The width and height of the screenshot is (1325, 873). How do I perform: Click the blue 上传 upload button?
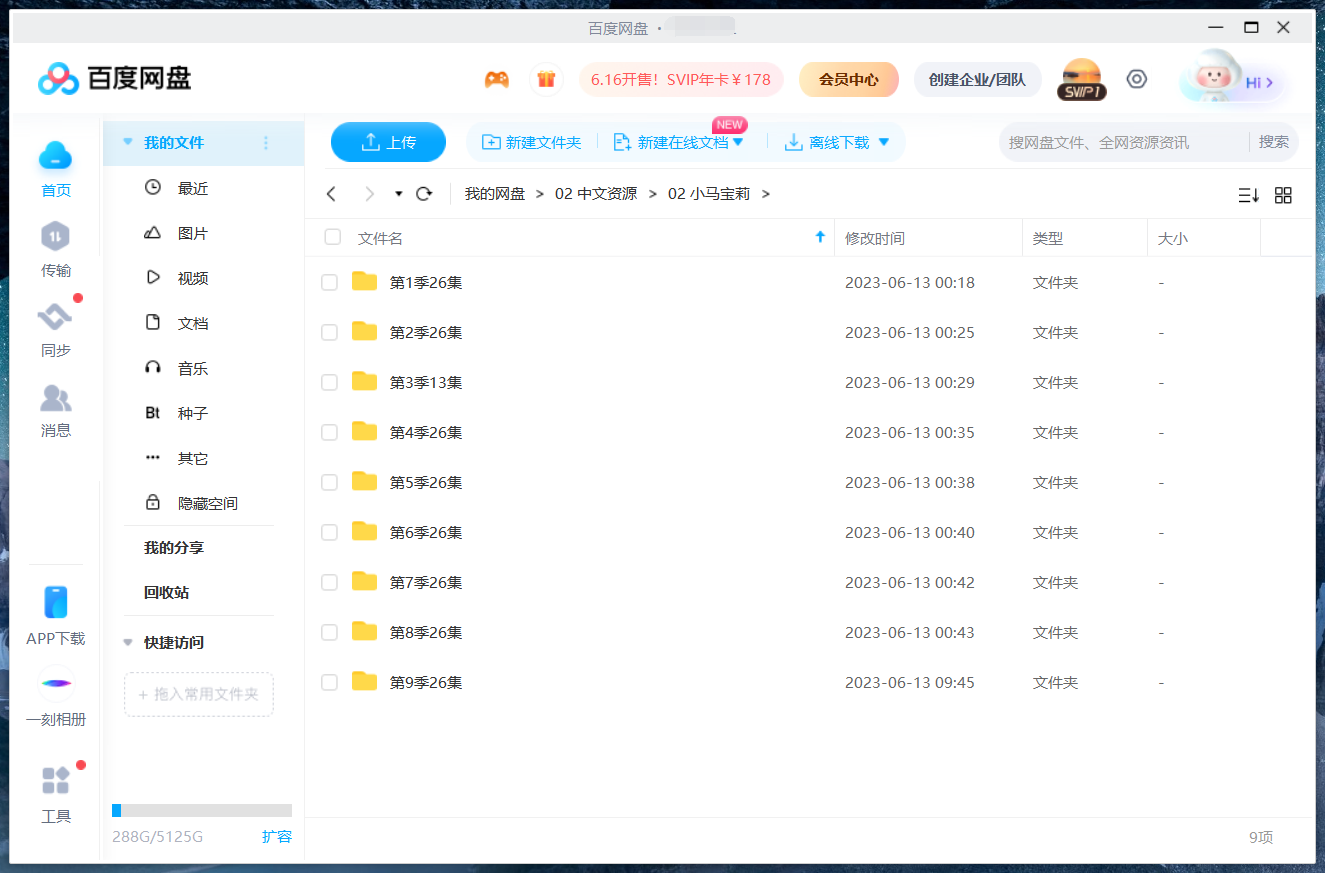point(388,142)
